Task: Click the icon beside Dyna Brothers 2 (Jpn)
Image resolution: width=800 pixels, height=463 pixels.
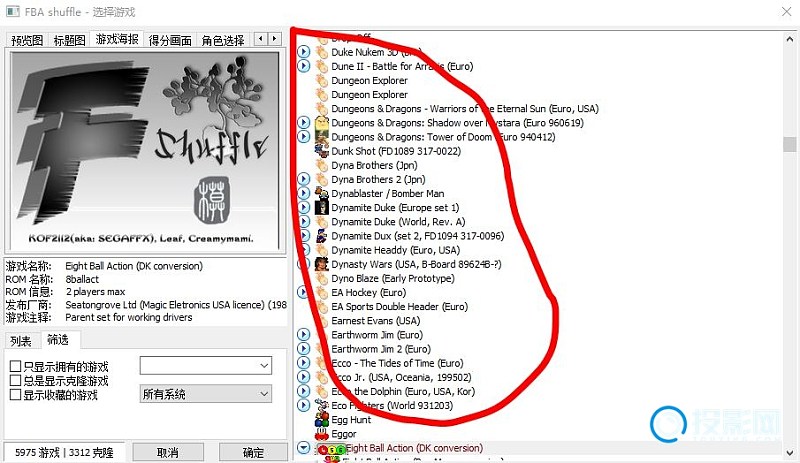Action: click(x=321, y=180)
